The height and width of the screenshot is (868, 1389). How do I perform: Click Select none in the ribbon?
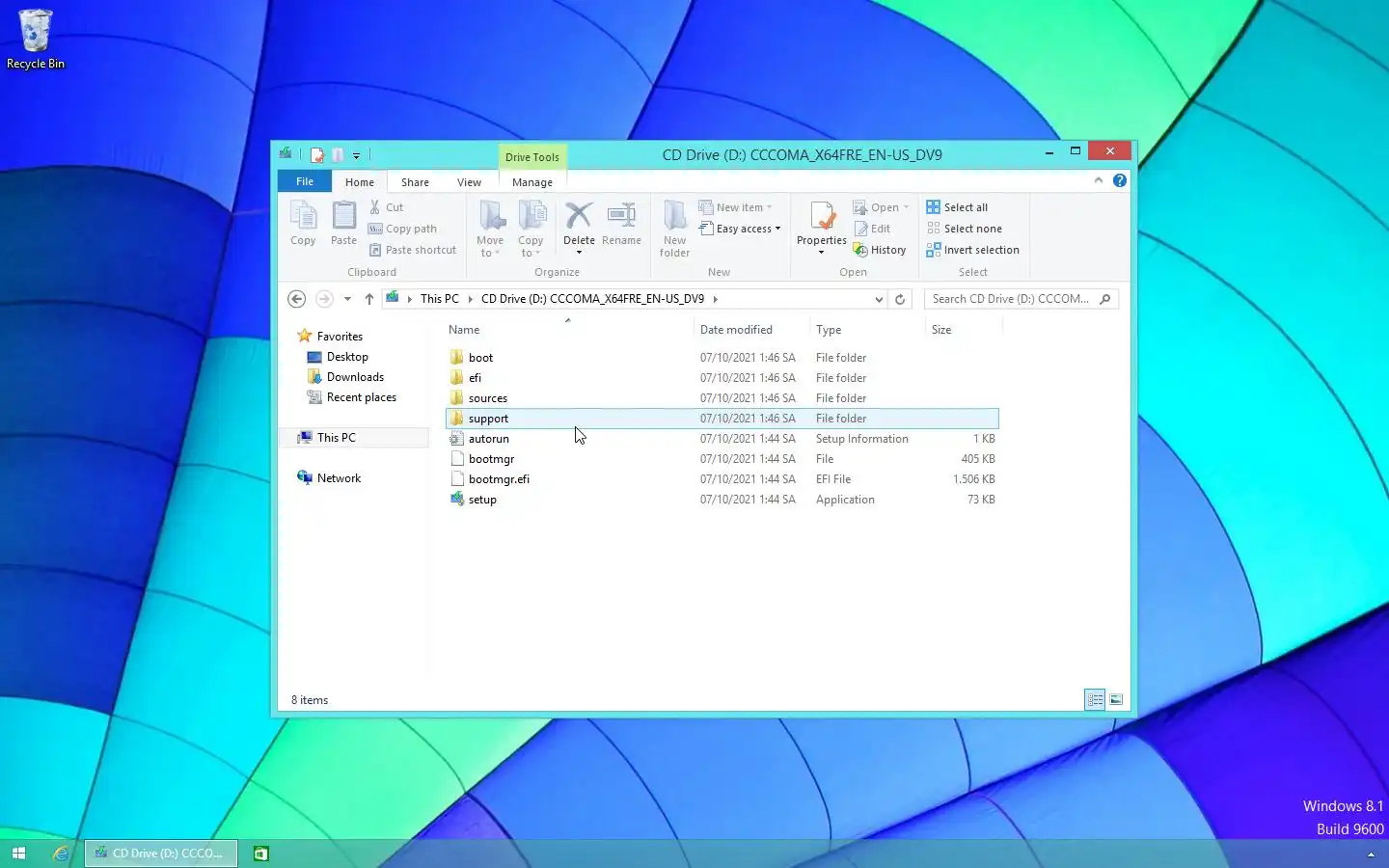(x=964, y=229)
